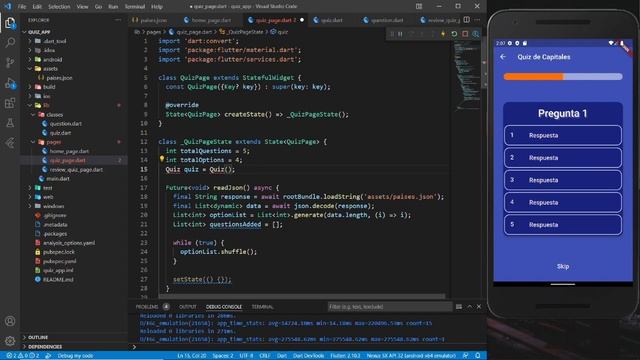Image resolution: width=640 pixels, height=360 pixels.
Task: Pause debugging from debug toolbar
Action: tap(400, 34)
